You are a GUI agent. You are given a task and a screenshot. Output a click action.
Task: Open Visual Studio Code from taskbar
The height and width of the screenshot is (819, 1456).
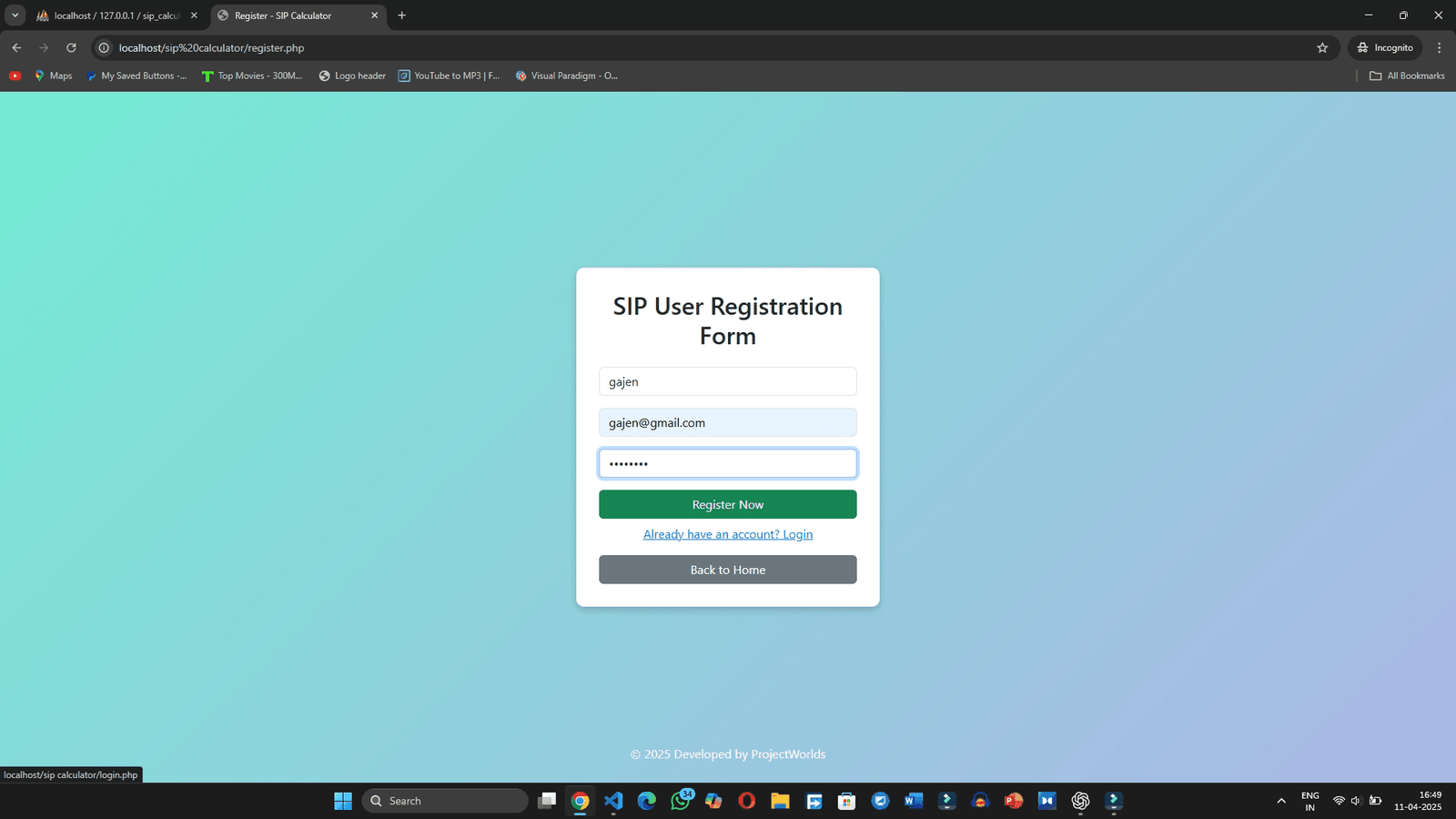pos(613,801)
